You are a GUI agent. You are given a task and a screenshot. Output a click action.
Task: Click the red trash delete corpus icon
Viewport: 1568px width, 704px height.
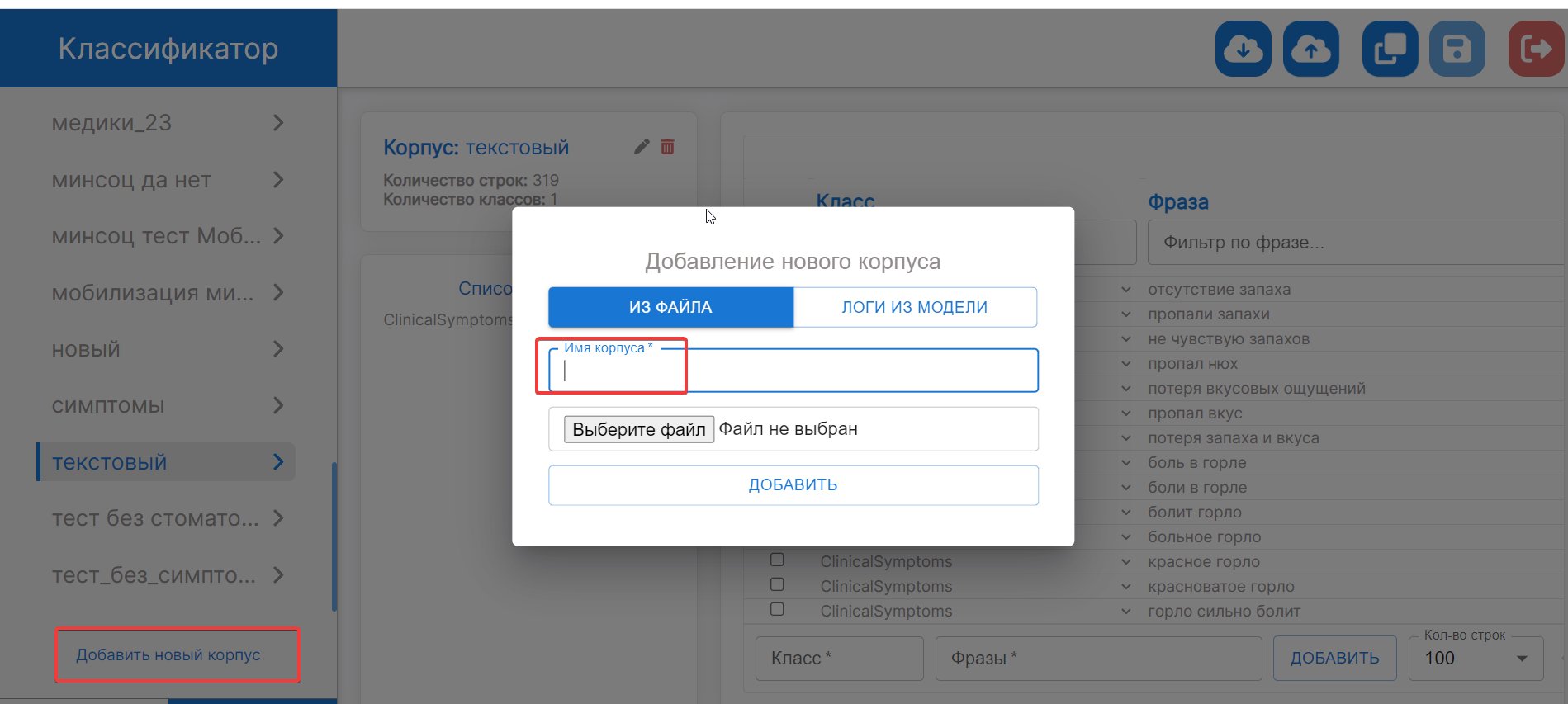(x=667, y=147)
